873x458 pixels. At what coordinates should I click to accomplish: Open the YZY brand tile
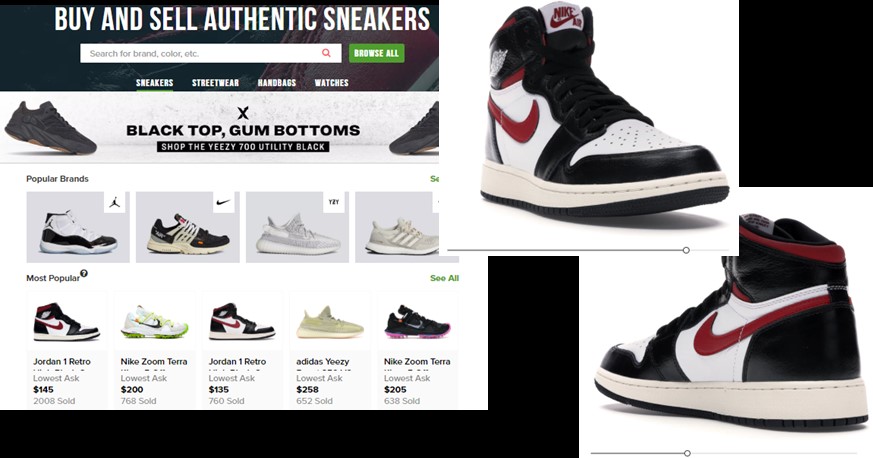[297, 227]
